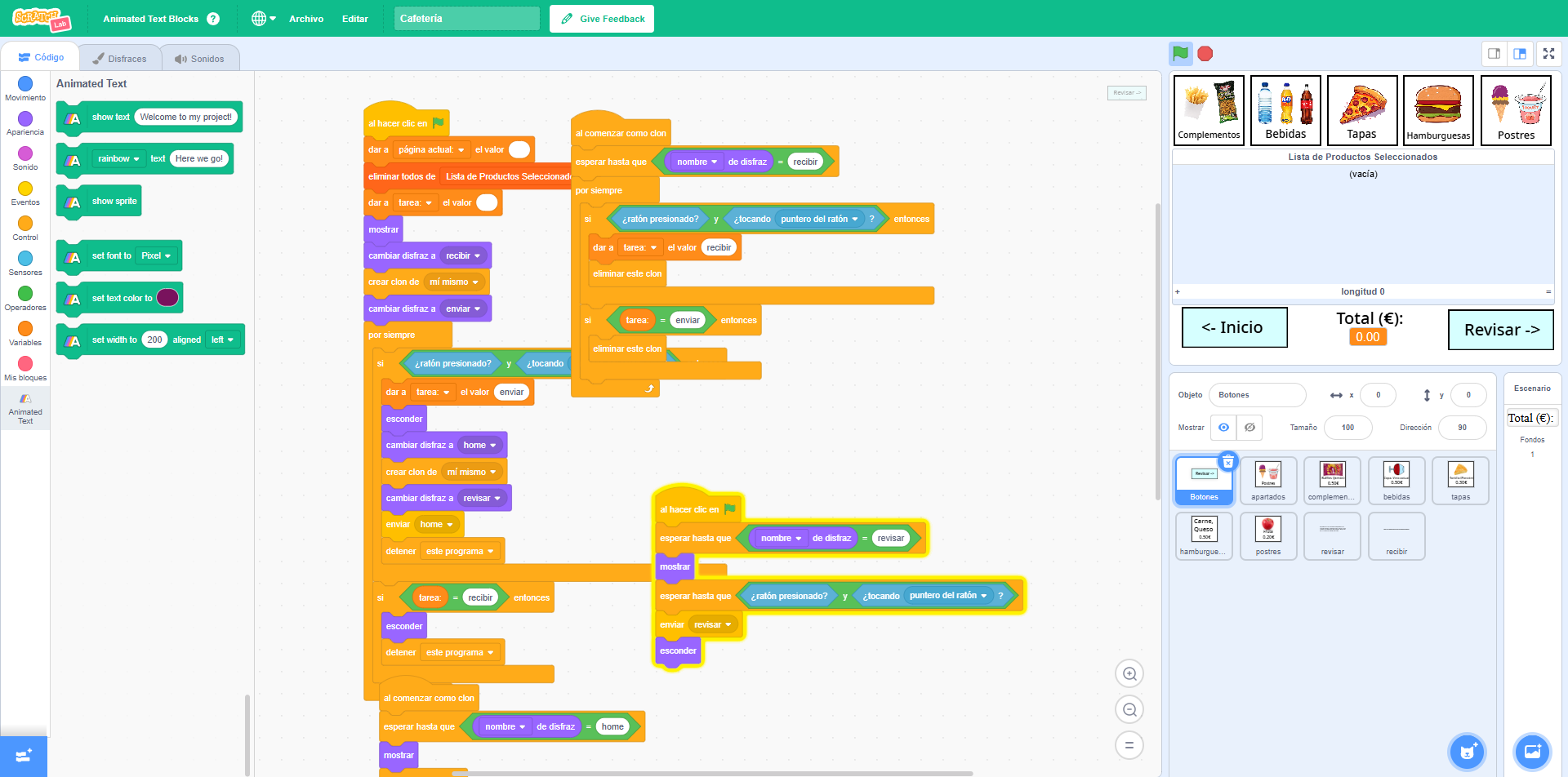The width and height of the screenshot is (1568, 777).
Task: Open the language globe dropdown
Action: [263, 19]
